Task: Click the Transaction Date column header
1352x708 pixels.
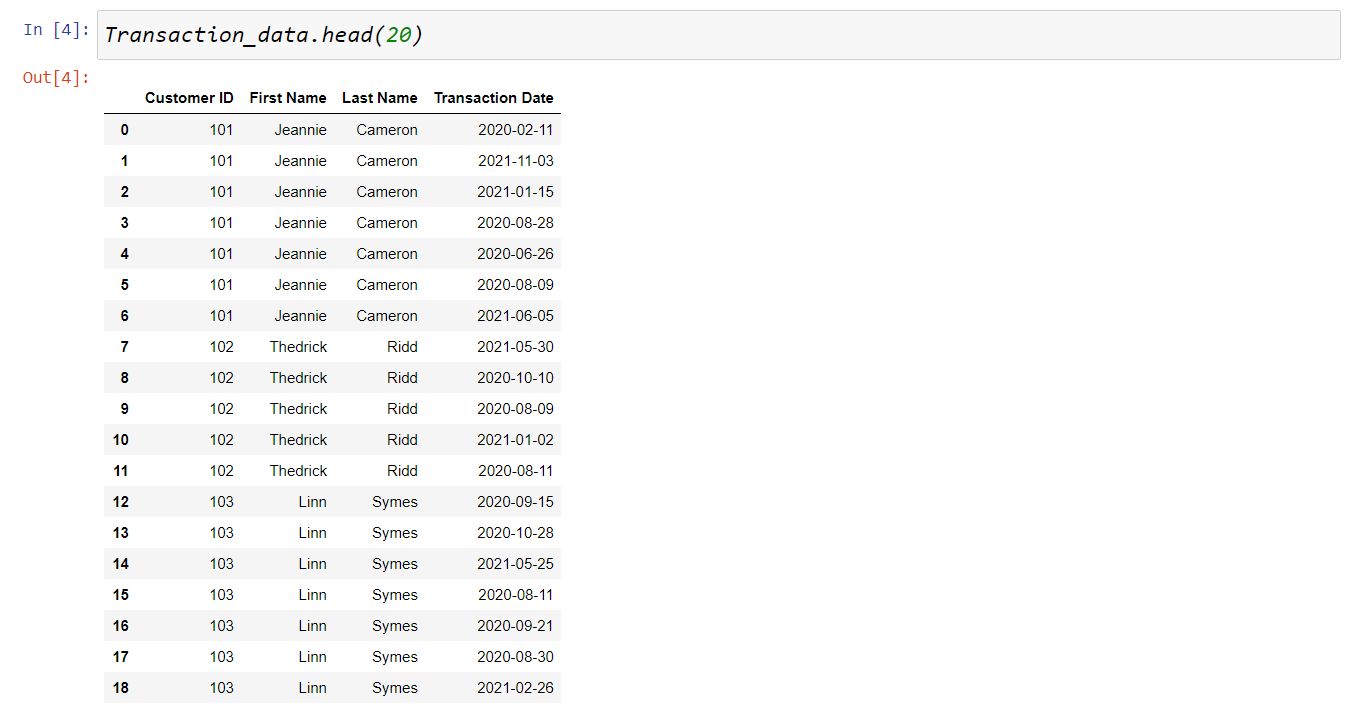Action: (494, 98)
